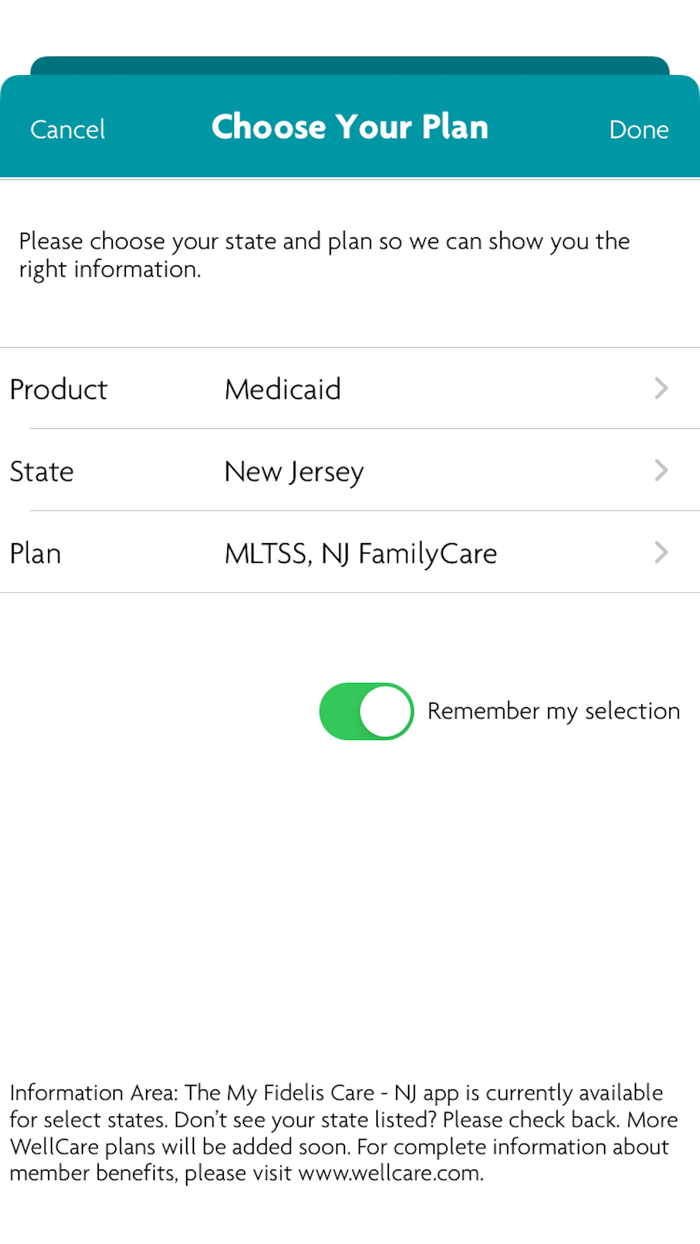Choose the New Jersey state value

tap(293, 471)
